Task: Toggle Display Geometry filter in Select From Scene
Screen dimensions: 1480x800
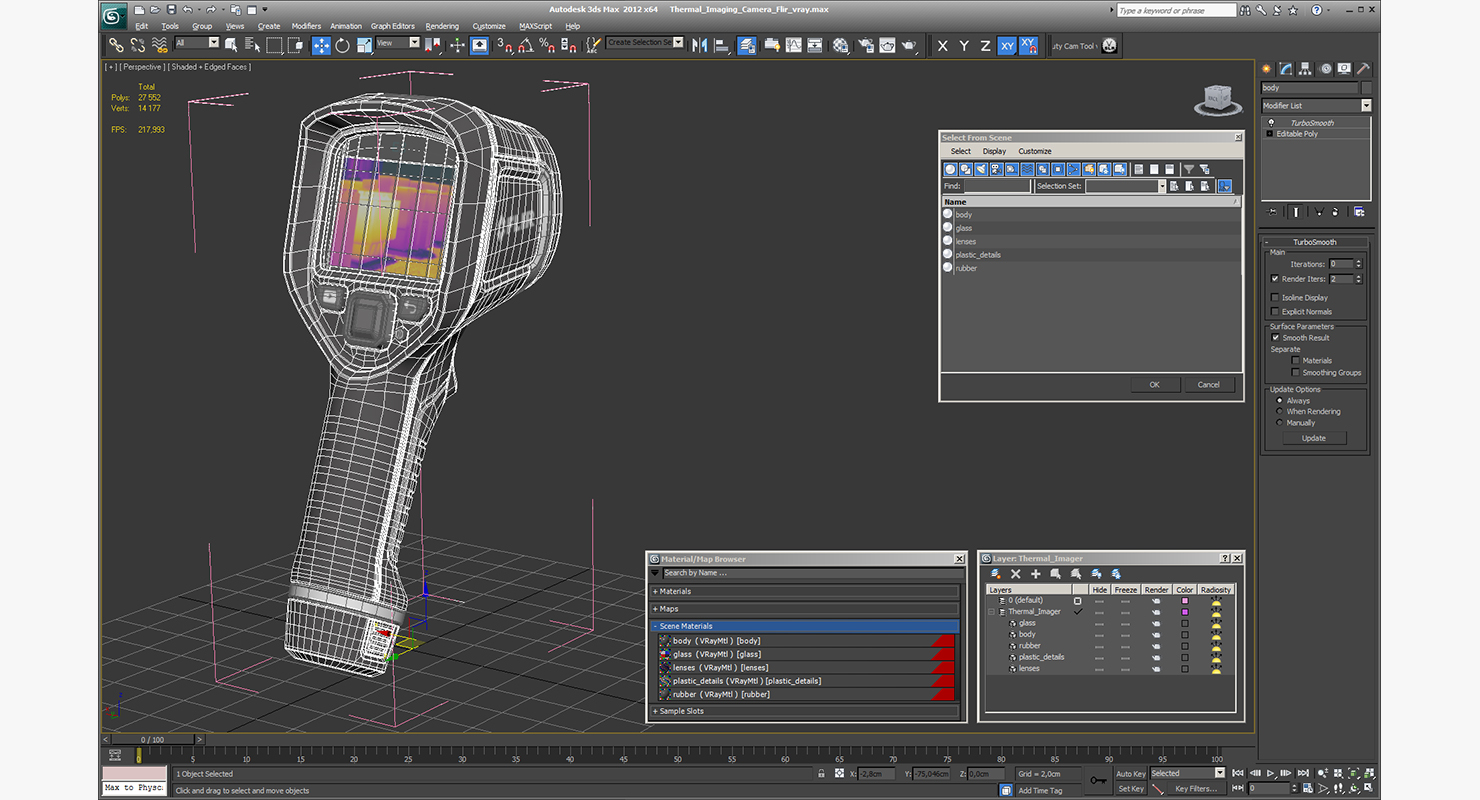Action: tap(951, 169)
